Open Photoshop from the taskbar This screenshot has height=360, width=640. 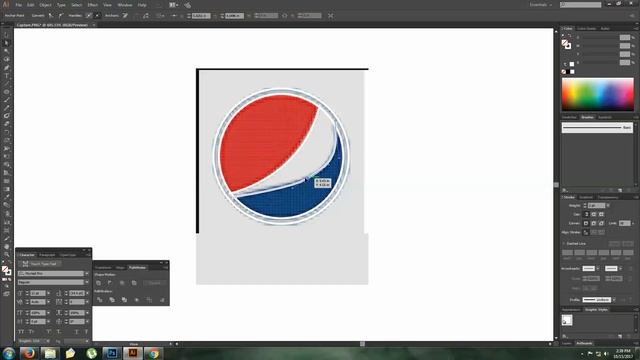tap(112, 353)
